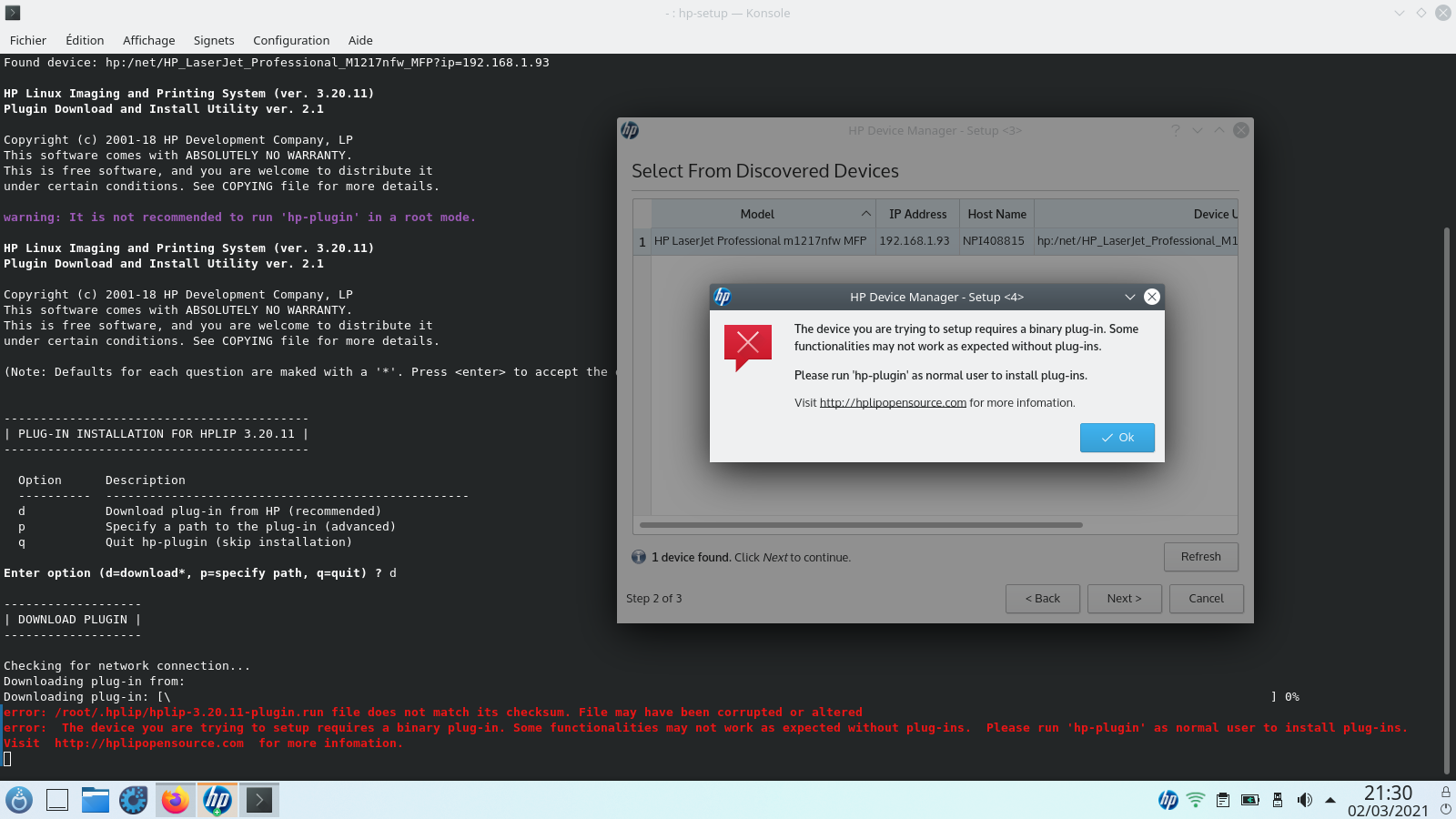Screen dimensions: 1456x819
Task: Collapse Setup <4> dialog with title chevron
Action: click(1129, 297)
